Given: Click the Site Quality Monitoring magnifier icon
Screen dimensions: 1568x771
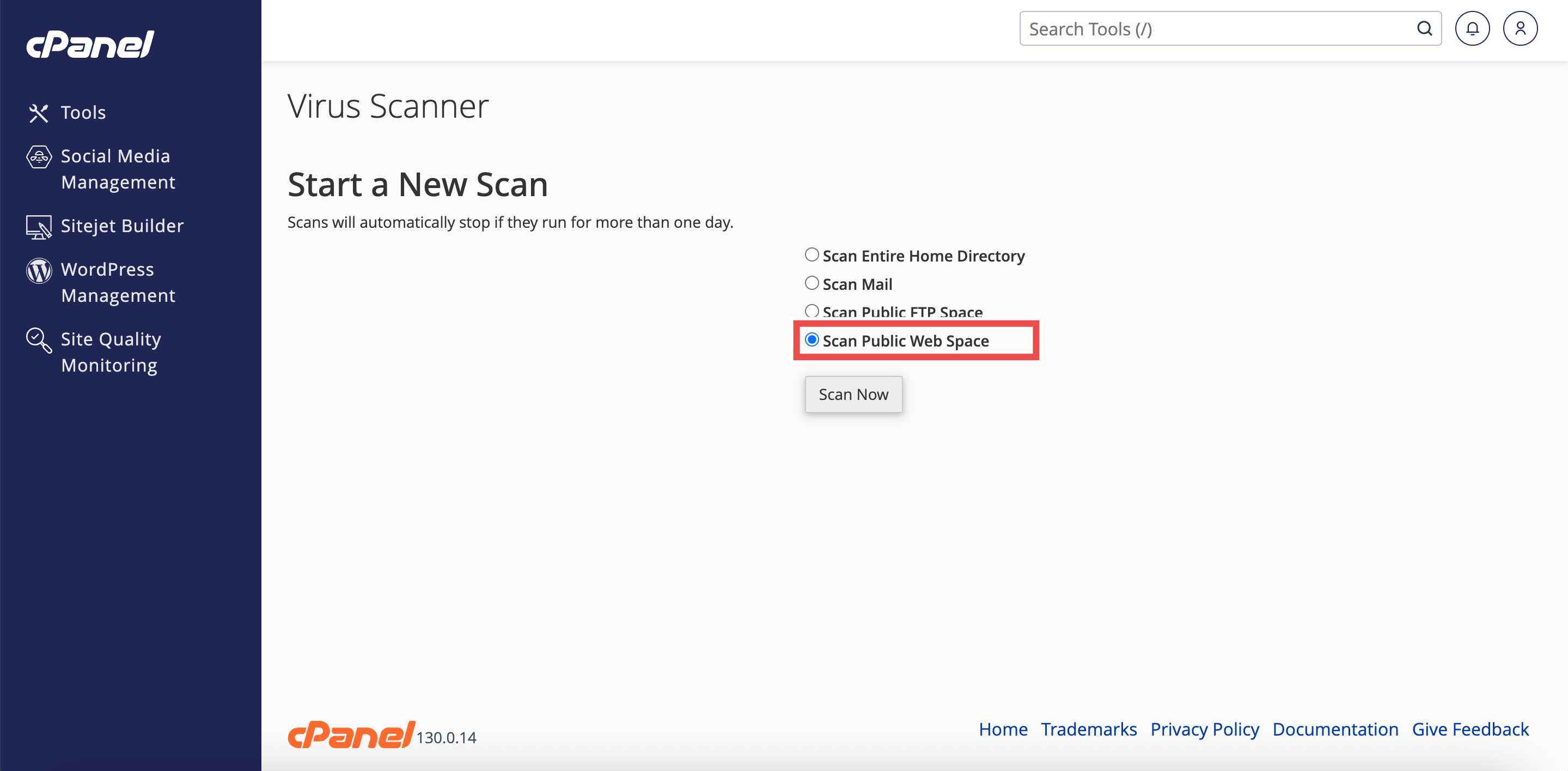Looking at the screenshot, I should (38, 340).
